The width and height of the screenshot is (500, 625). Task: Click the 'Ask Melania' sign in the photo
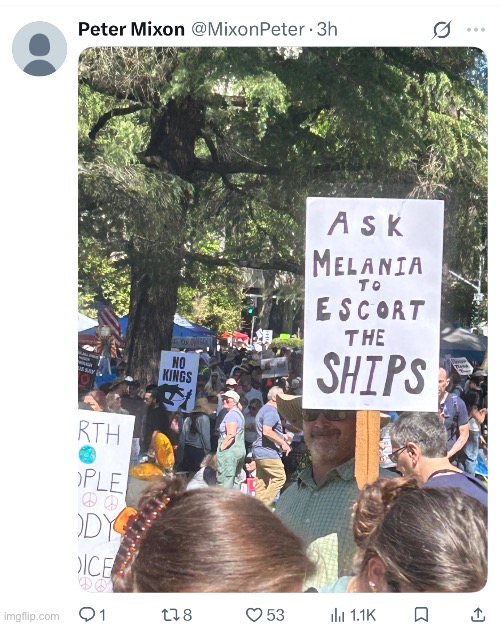click(373, 304)
